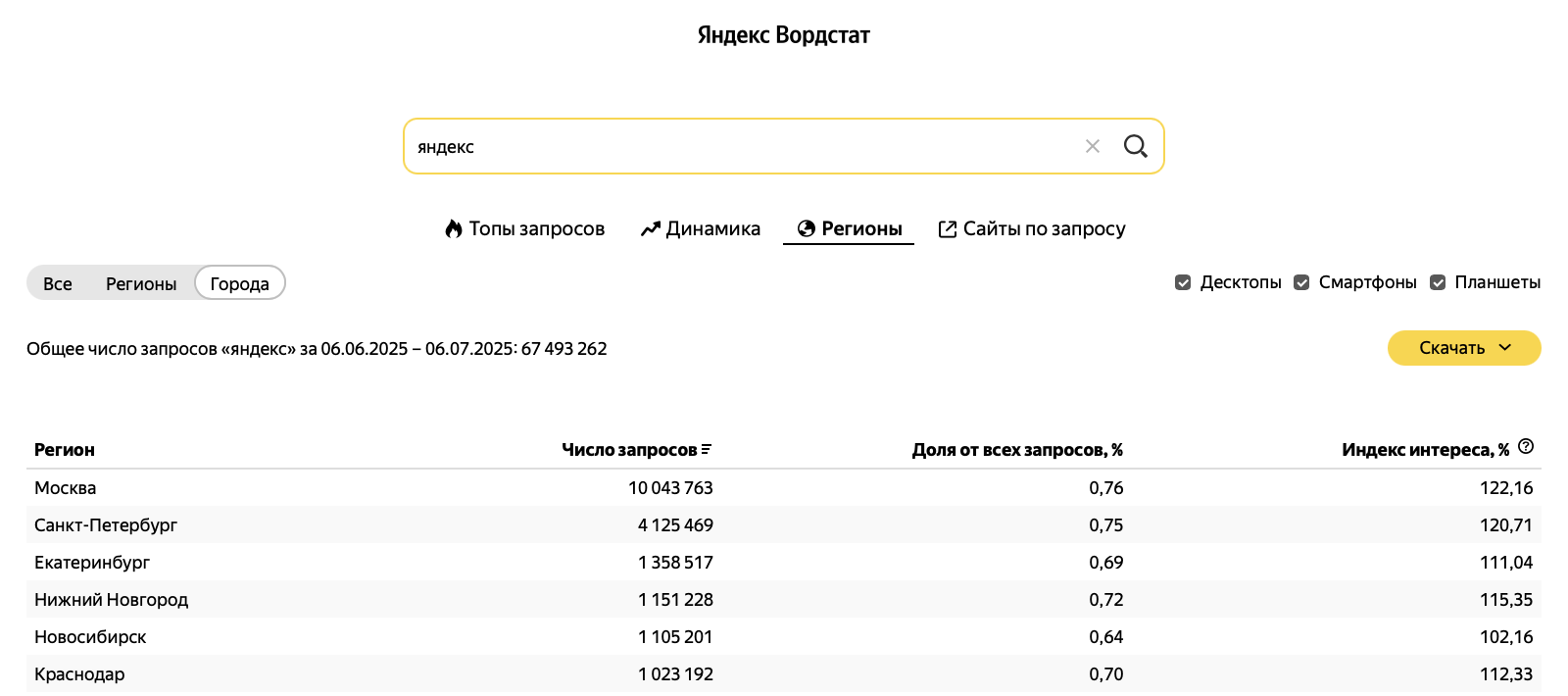Click the interest index 112,33

(x=1506, y=674)
